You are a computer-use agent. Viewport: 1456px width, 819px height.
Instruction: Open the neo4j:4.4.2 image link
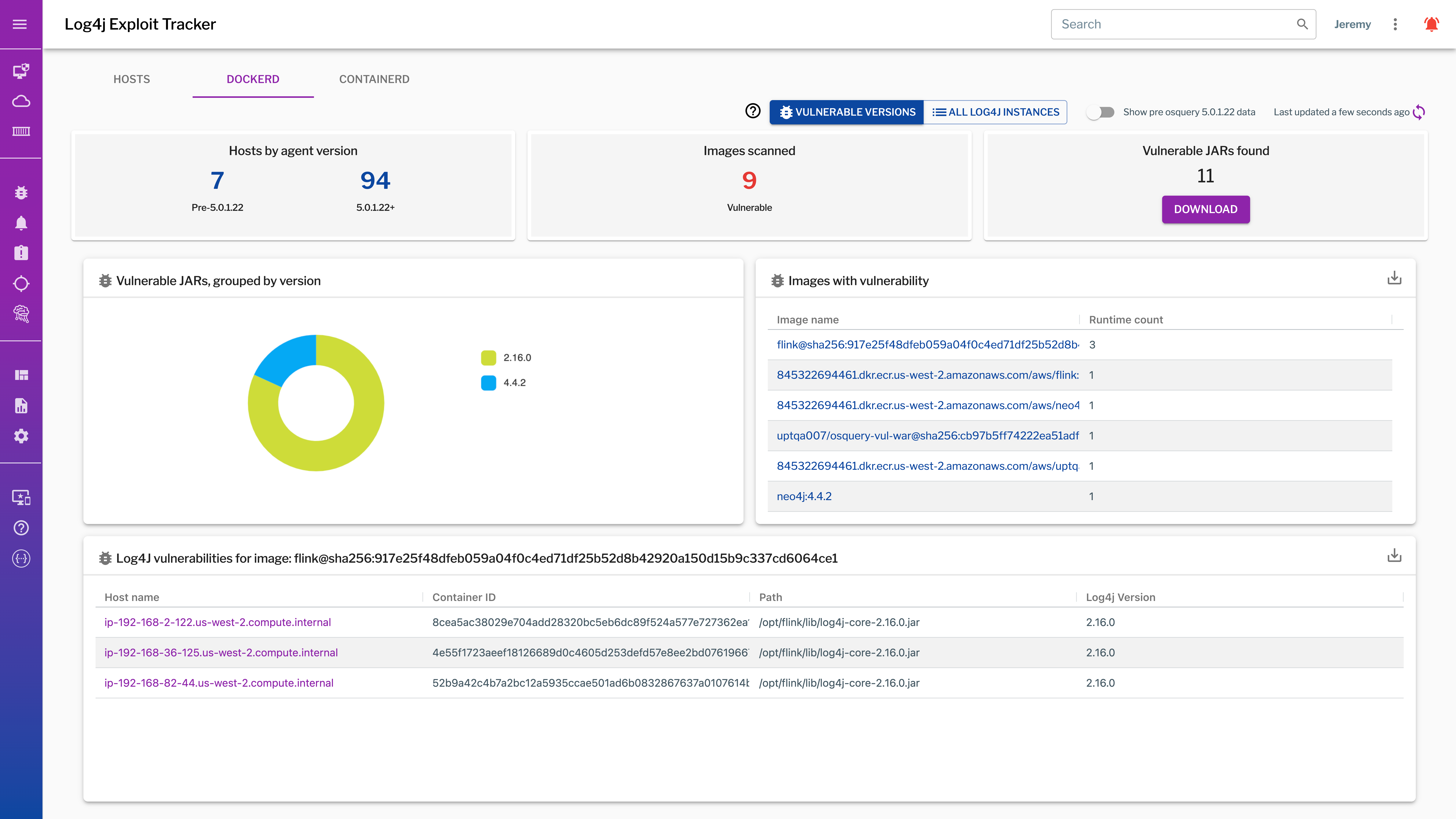(804, 496)
